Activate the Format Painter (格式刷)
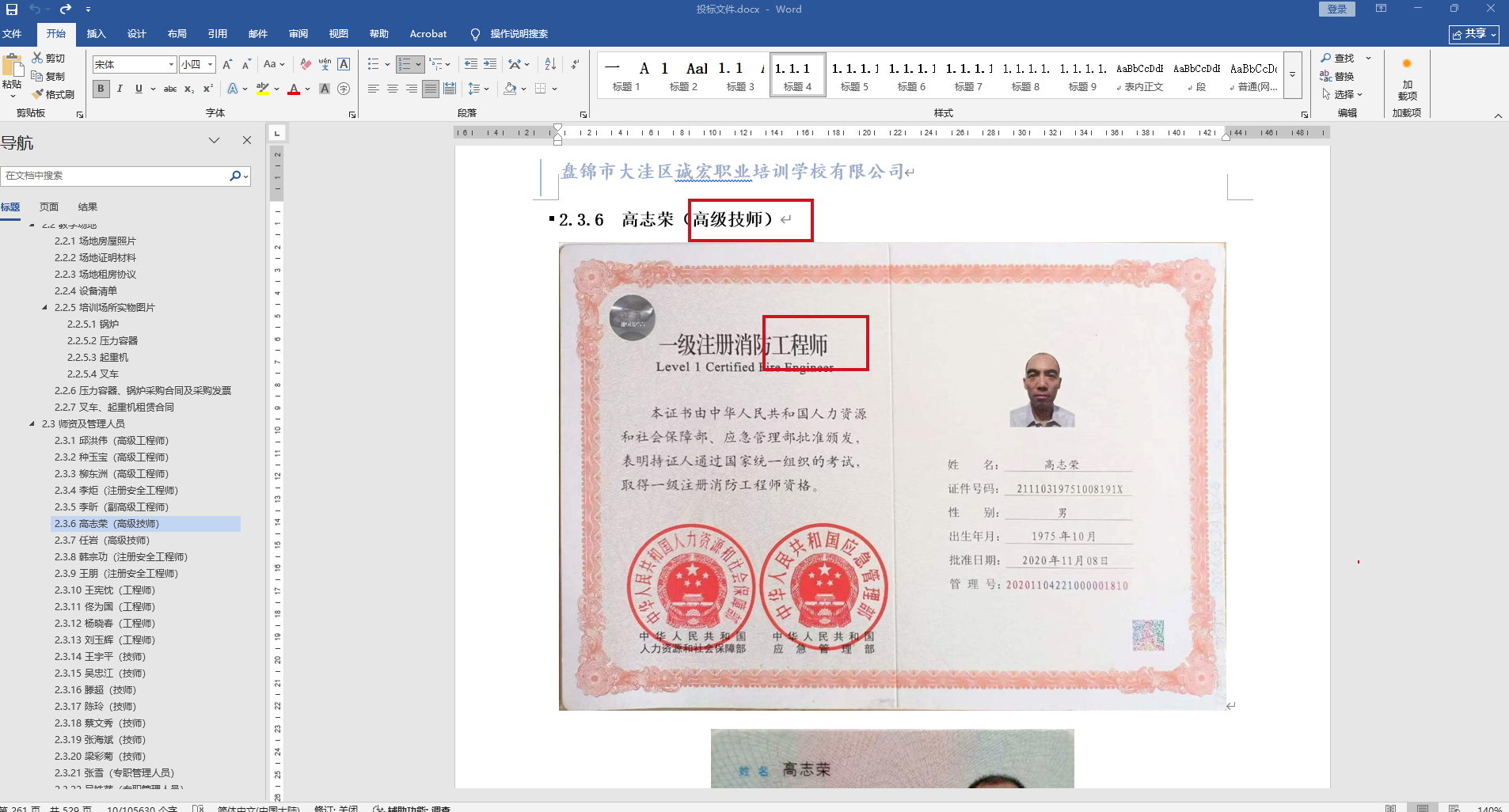This screenshot has width=1509, height=812. (x=53, y=94)
